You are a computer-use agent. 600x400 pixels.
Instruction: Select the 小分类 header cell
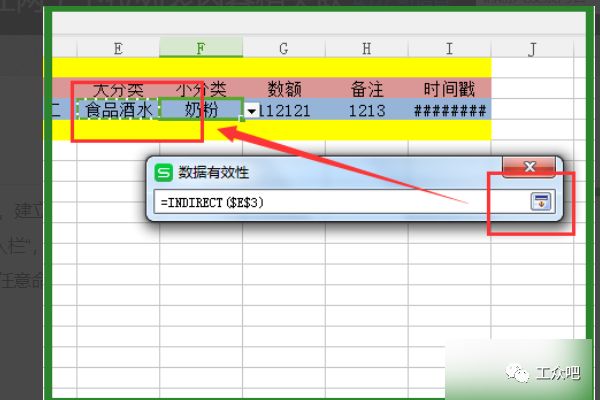click(200, 89)
